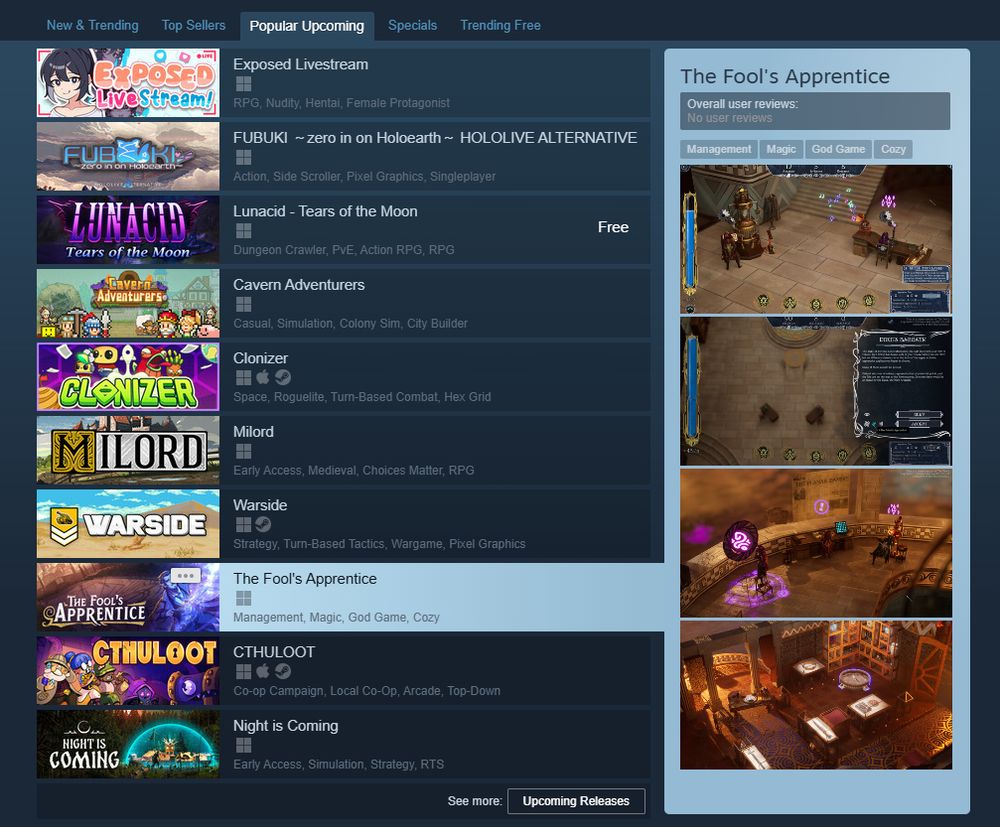This screenshot has height=827, width=1000.
Task: Click Windows icon under Cavern Adventurers
Action: [243, 304]
